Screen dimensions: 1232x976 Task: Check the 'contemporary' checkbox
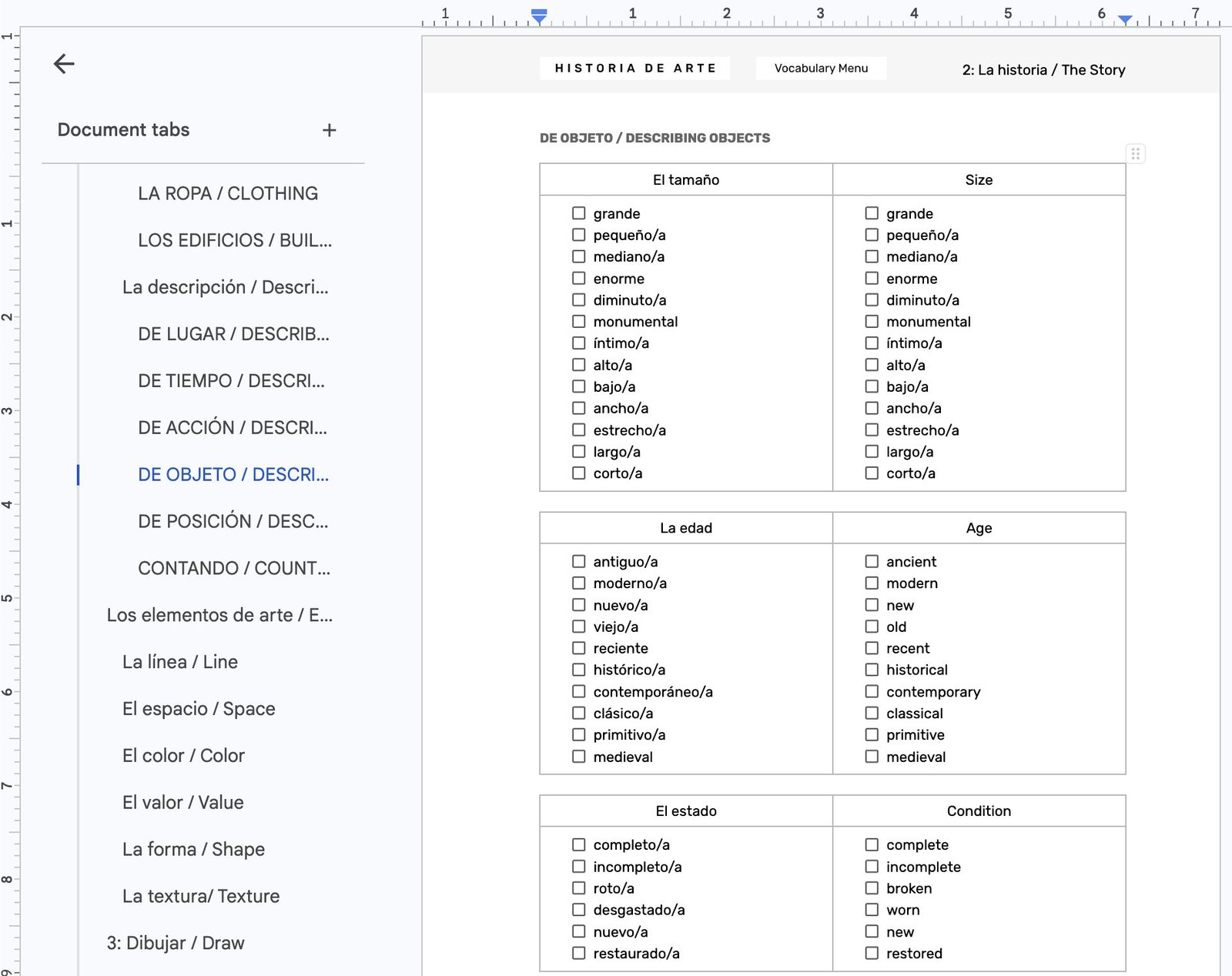click(872, 692)
